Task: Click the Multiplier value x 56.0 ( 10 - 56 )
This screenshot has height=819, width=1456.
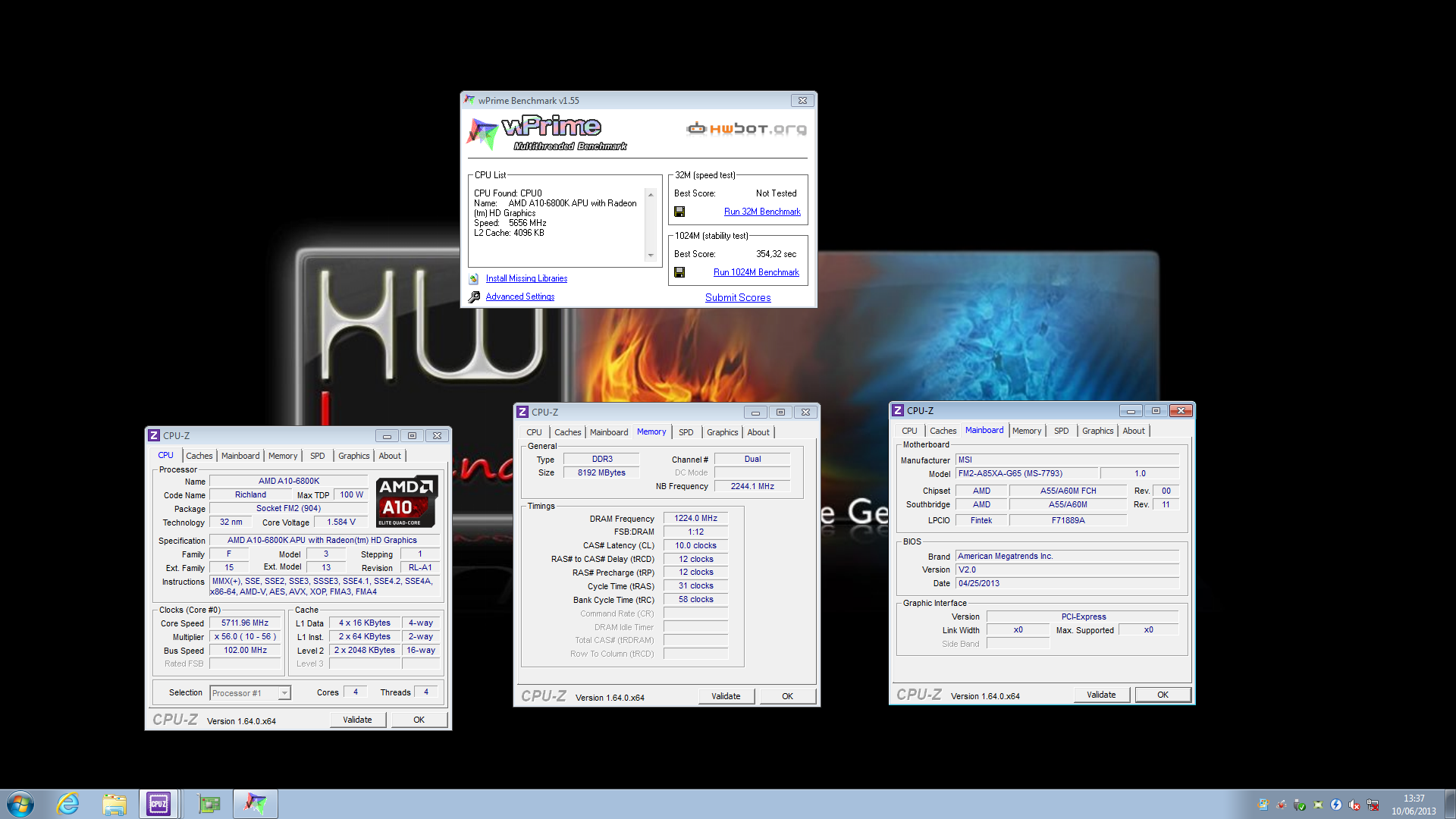Action: click(245, 636)
